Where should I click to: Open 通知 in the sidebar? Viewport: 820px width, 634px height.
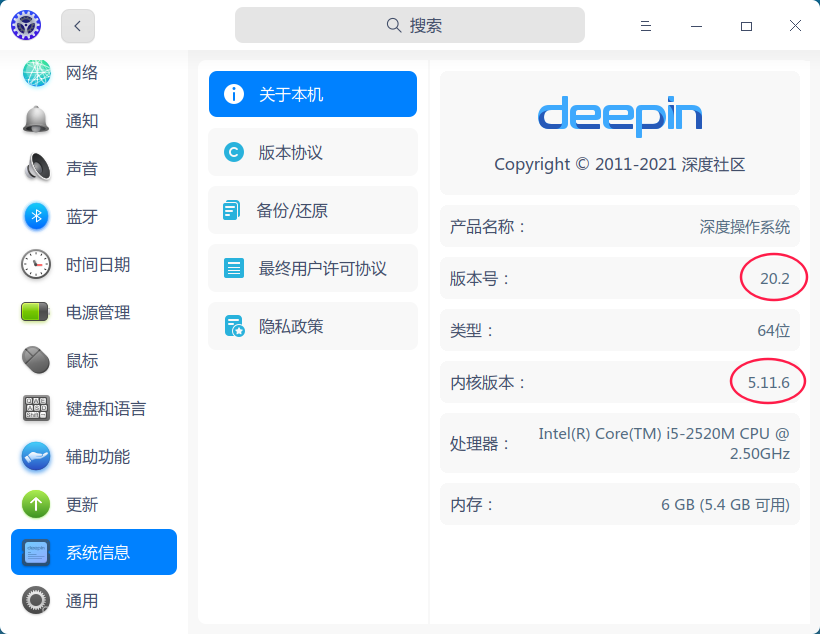(94, 120)
